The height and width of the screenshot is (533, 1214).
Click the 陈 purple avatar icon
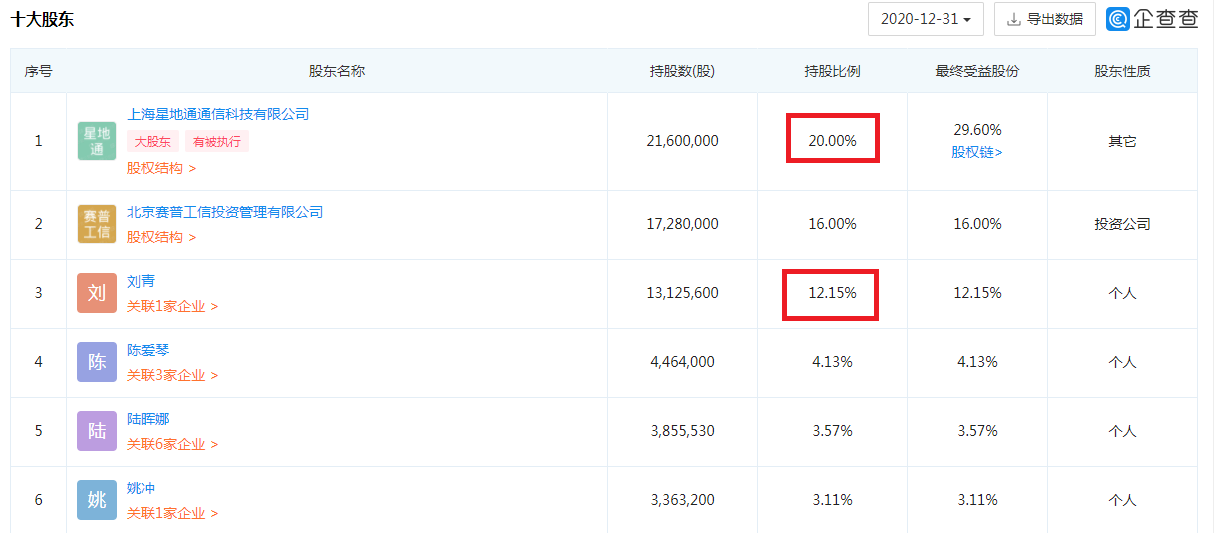(97, 362)
